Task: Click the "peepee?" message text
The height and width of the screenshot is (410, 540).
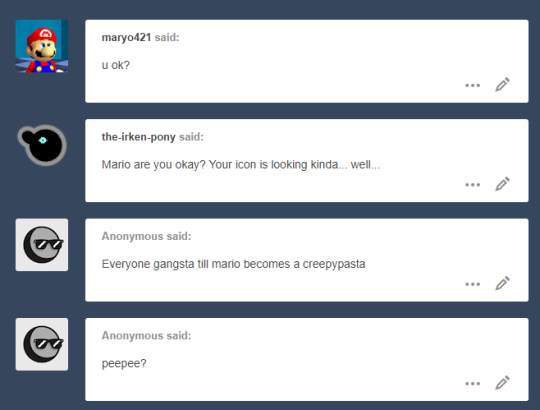Action: pyautogui.click(x=124, y=364)
